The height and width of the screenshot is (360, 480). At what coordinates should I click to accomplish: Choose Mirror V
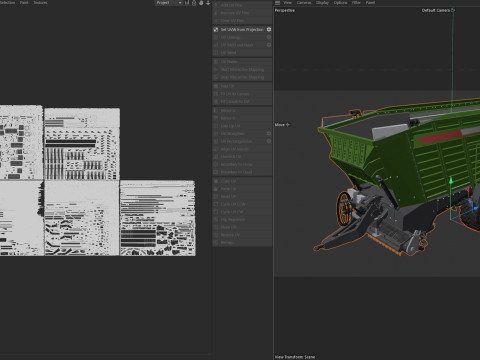[x=242, y=118]
